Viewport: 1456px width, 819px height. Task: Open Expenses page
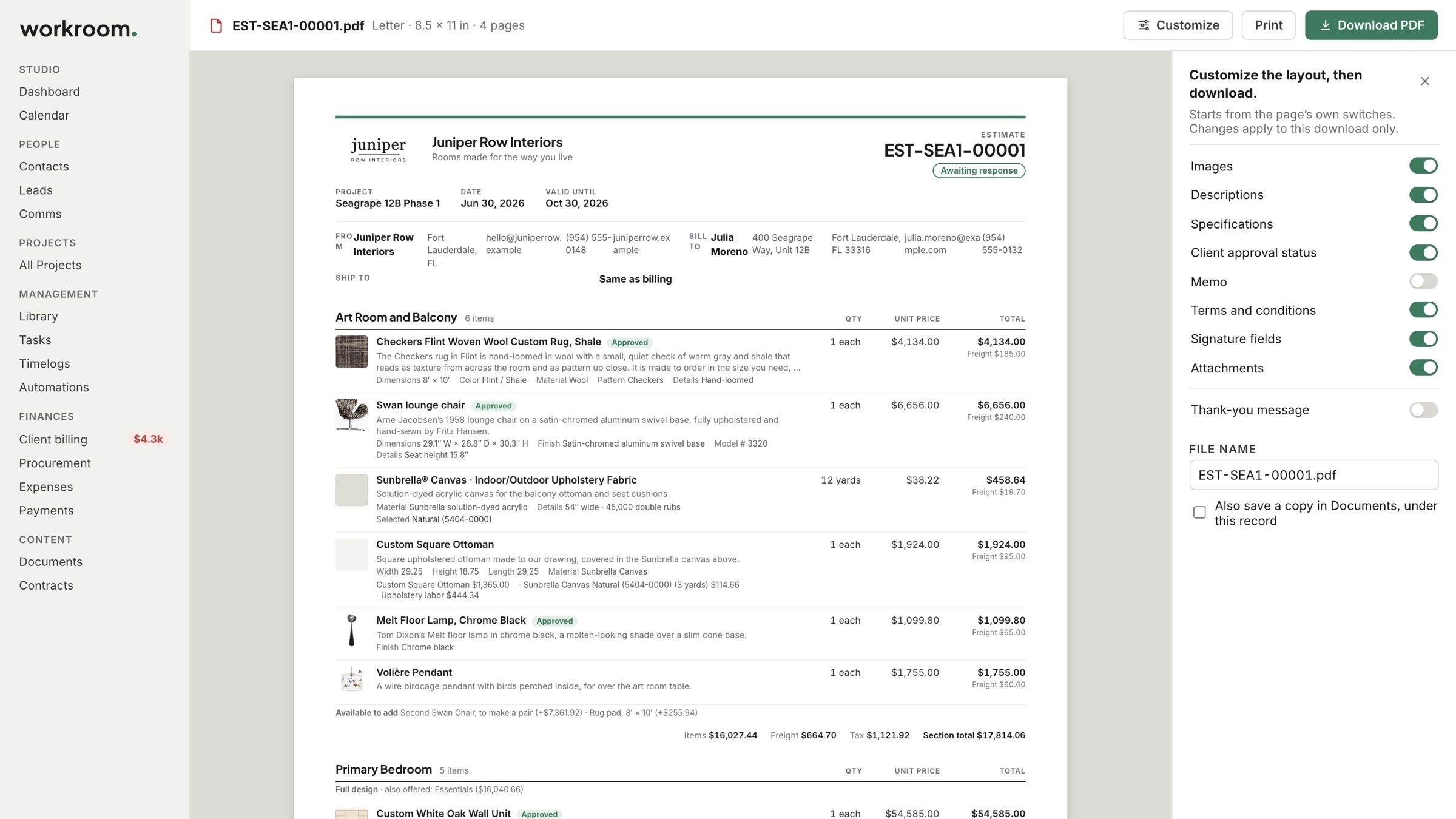[x=45, y=487]
